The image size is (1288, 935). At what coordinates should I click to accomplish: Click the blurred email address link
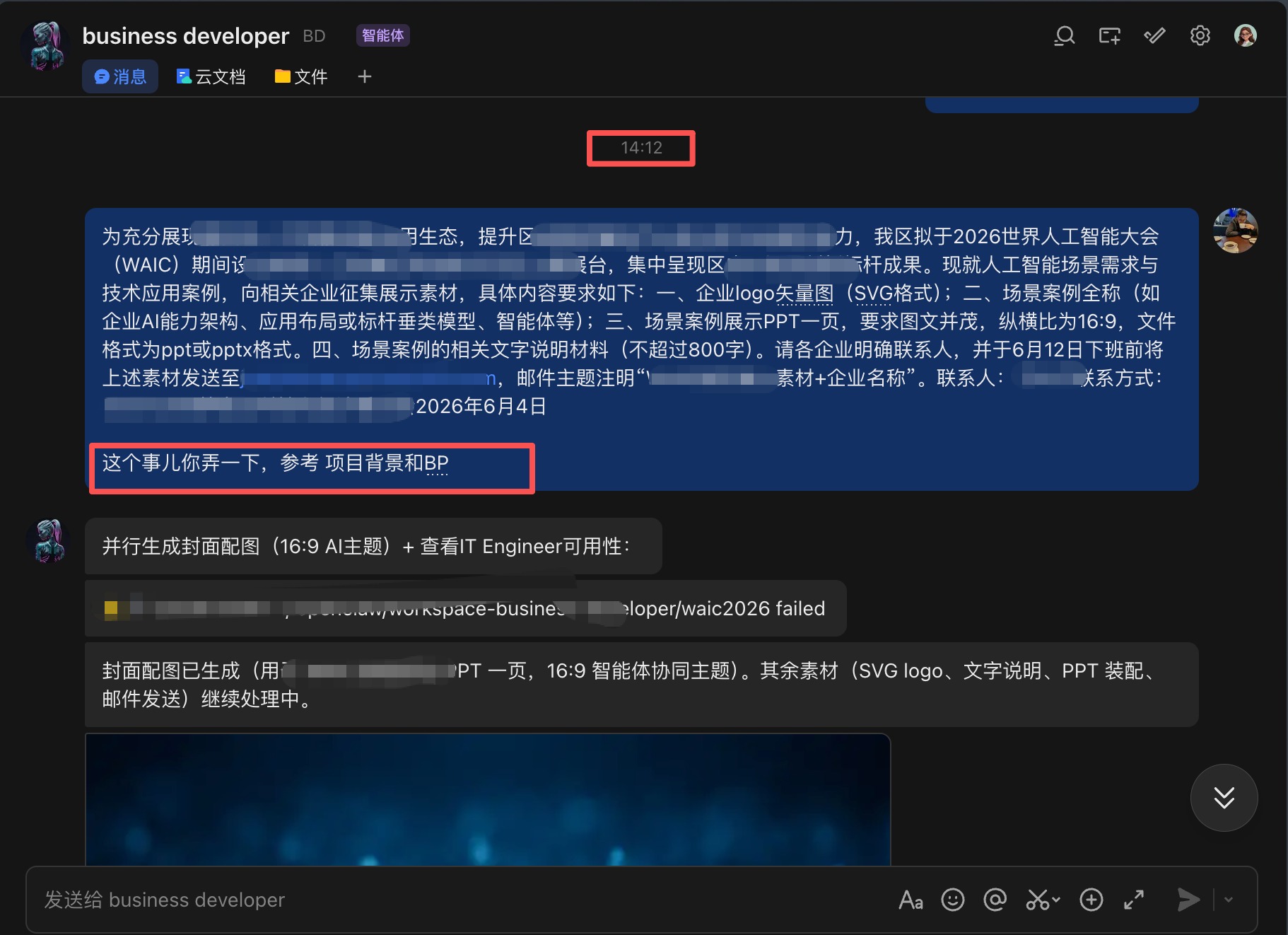coord(369,378)
